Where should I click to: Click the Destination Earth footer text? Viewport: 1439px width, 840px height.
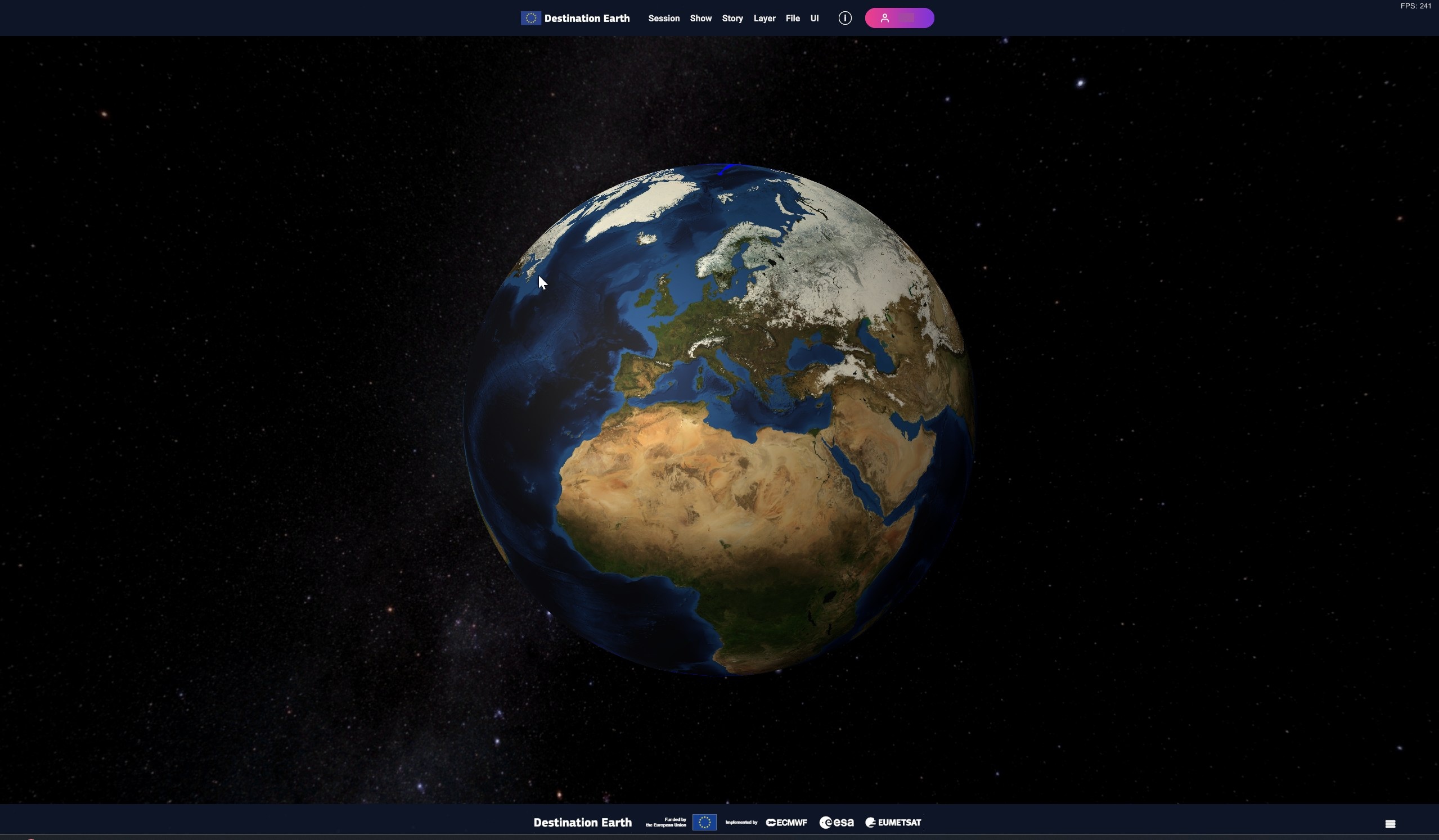coord(582,823)
